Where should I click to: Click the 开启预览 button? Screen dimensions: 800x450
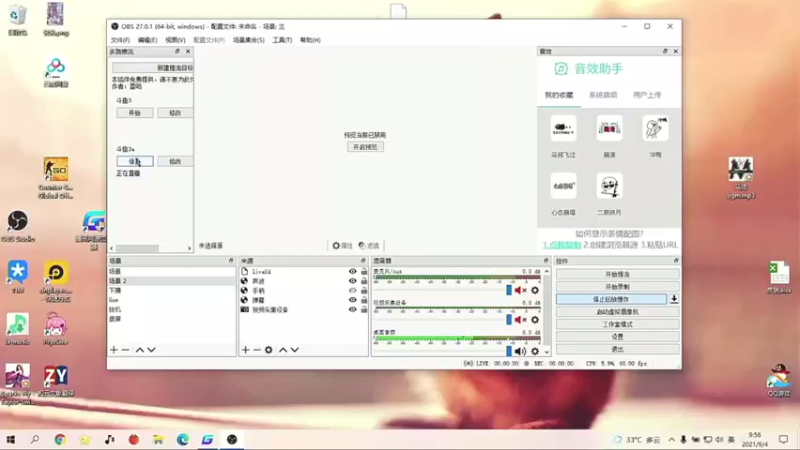[365, 147]
